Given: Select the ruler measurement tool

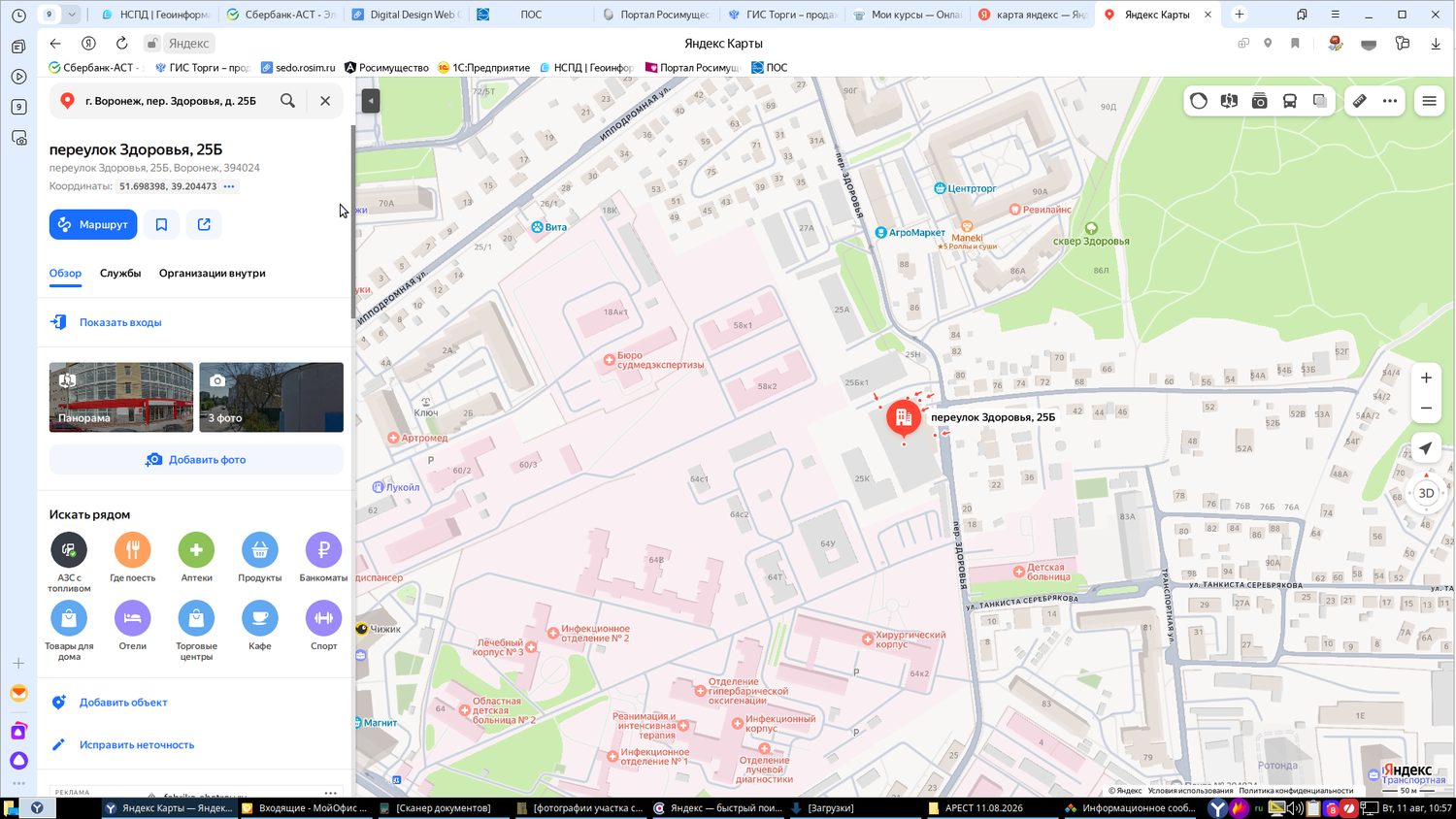Looking at the screenshot, I should tap(1360, 101).
